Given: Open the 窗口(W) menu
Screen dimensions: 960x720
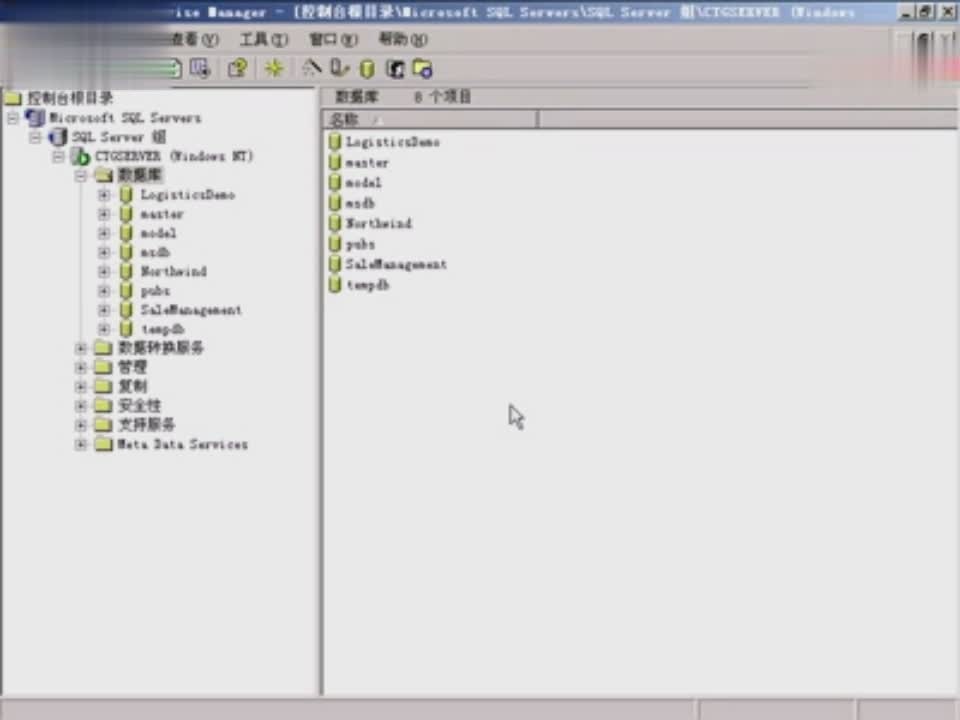Looking at the screenshot, I should [x=334, y=40].
